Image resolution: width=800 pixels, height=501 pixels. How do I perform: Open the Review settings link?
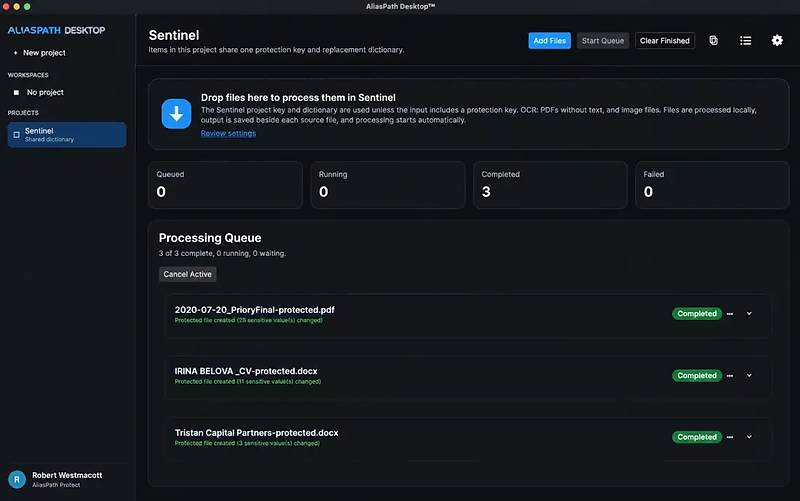[228, 133]
